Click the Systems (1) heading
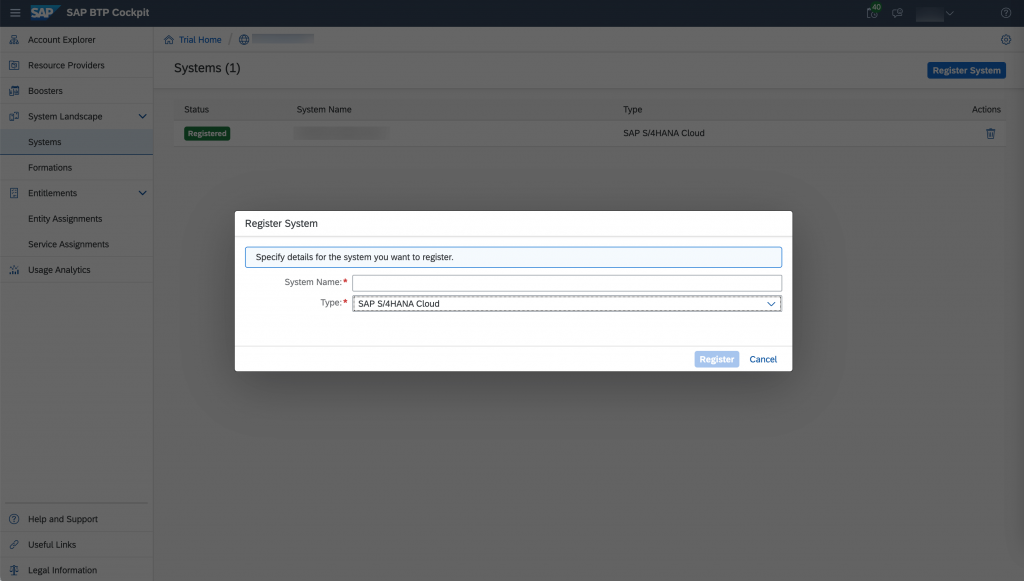This screenshot has width=1024, height=581. click(207, 68)
